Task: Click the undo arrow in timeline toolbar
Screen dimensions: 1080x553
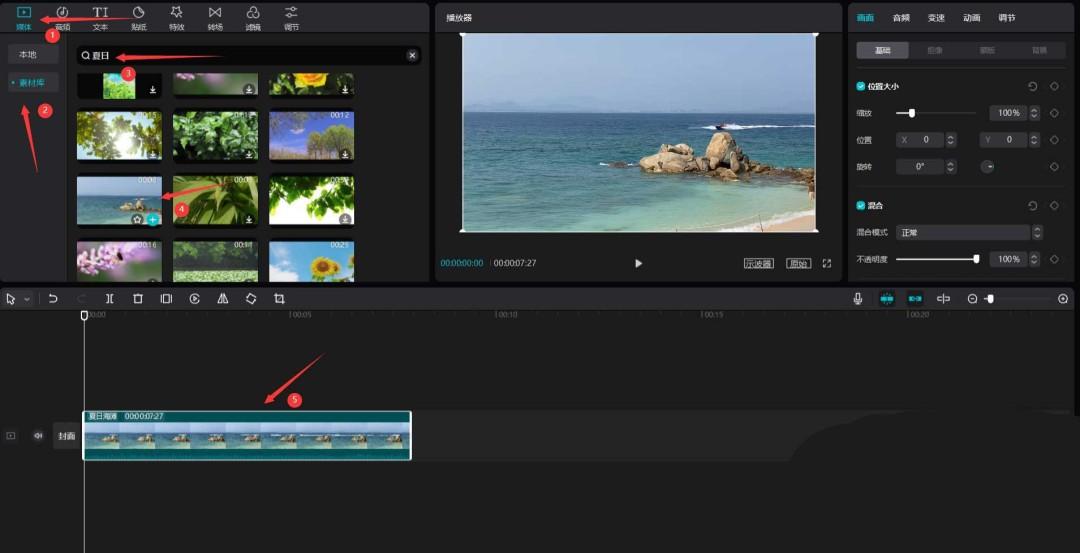Action: click(53, 299)
